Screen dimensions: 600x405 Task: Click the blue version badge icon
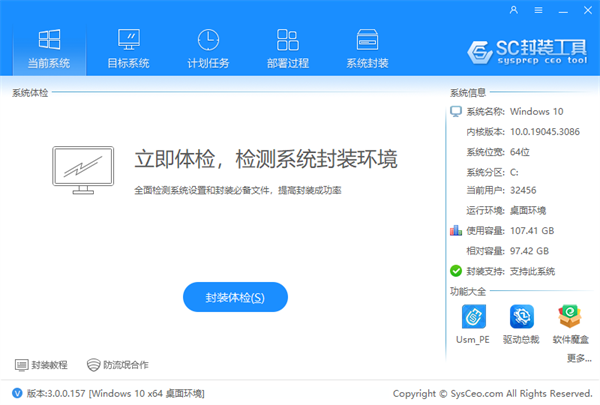(17, 393)
